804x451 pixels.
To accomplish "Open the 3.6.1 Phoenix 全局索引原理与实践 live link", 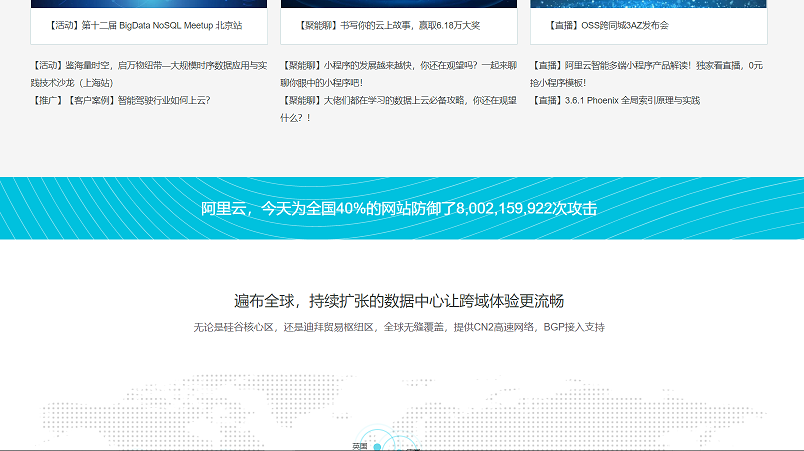I will pos(615,100).
